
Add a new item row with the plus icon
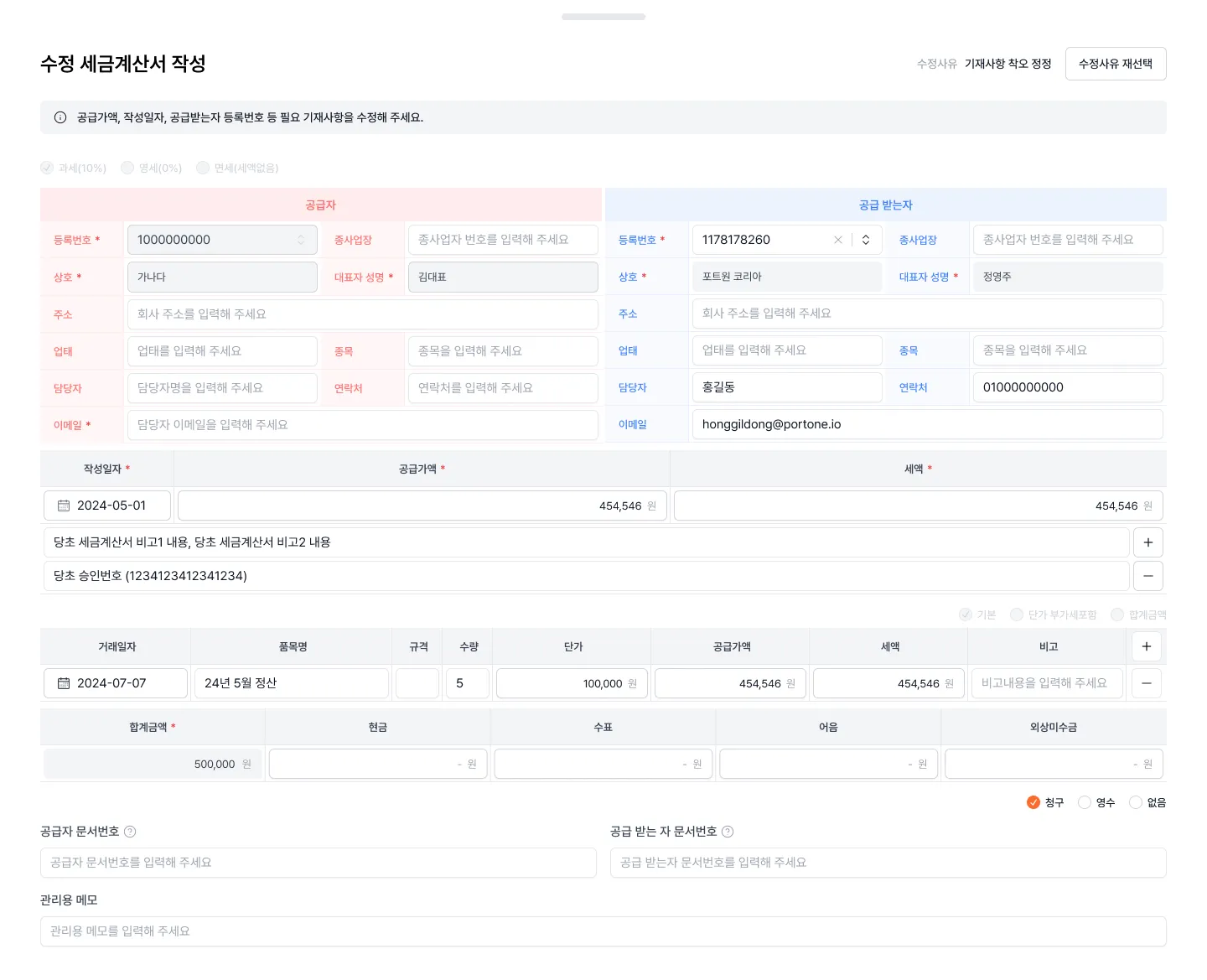(1146, 646)
